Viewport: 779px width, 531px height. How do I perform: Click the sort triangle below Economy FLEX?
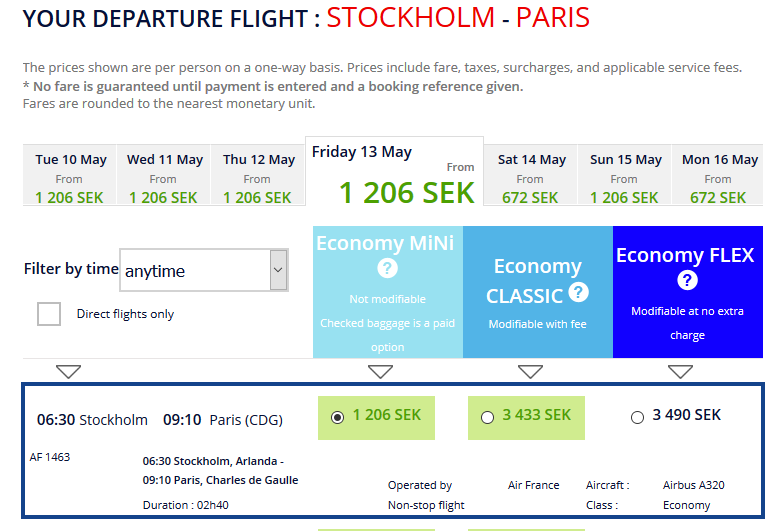[x=680, y=372]
